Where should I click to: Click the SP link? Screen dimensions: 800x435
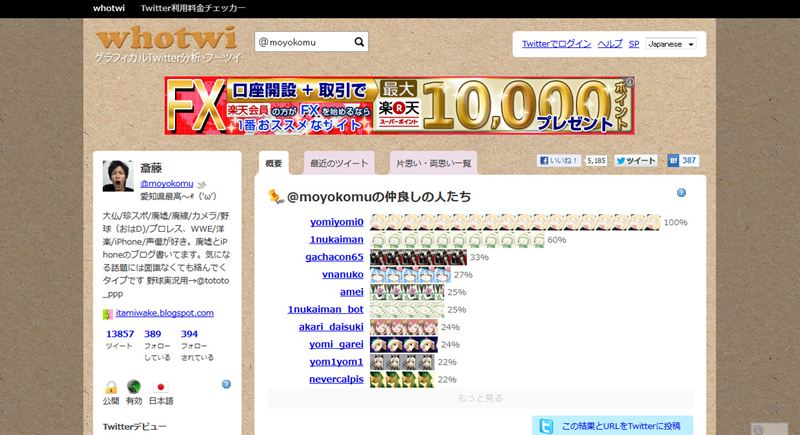(x=634, y=44)
